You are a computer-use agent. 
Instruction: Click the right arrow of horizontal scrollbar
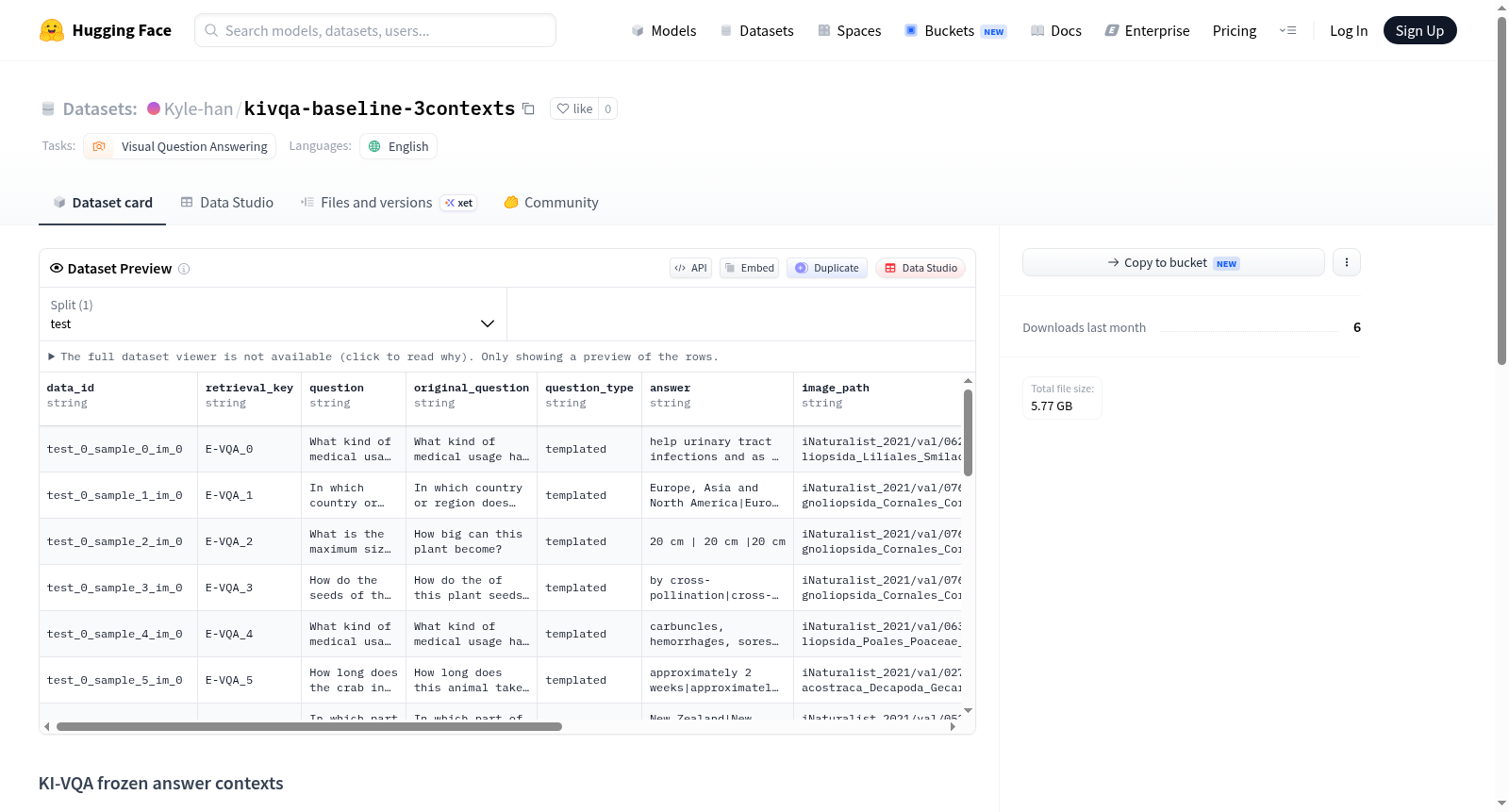pyautogui.click(x=953, y=727)
